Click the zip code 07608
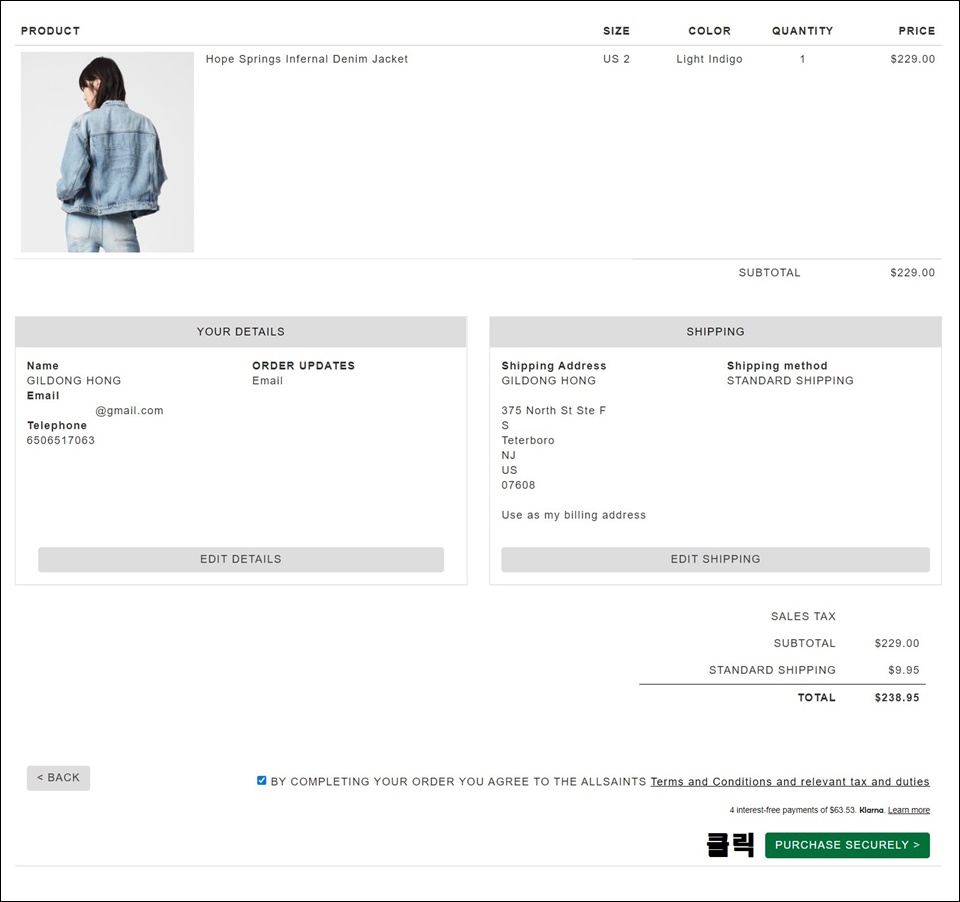 pyautogui.click(x=518, y=485)
